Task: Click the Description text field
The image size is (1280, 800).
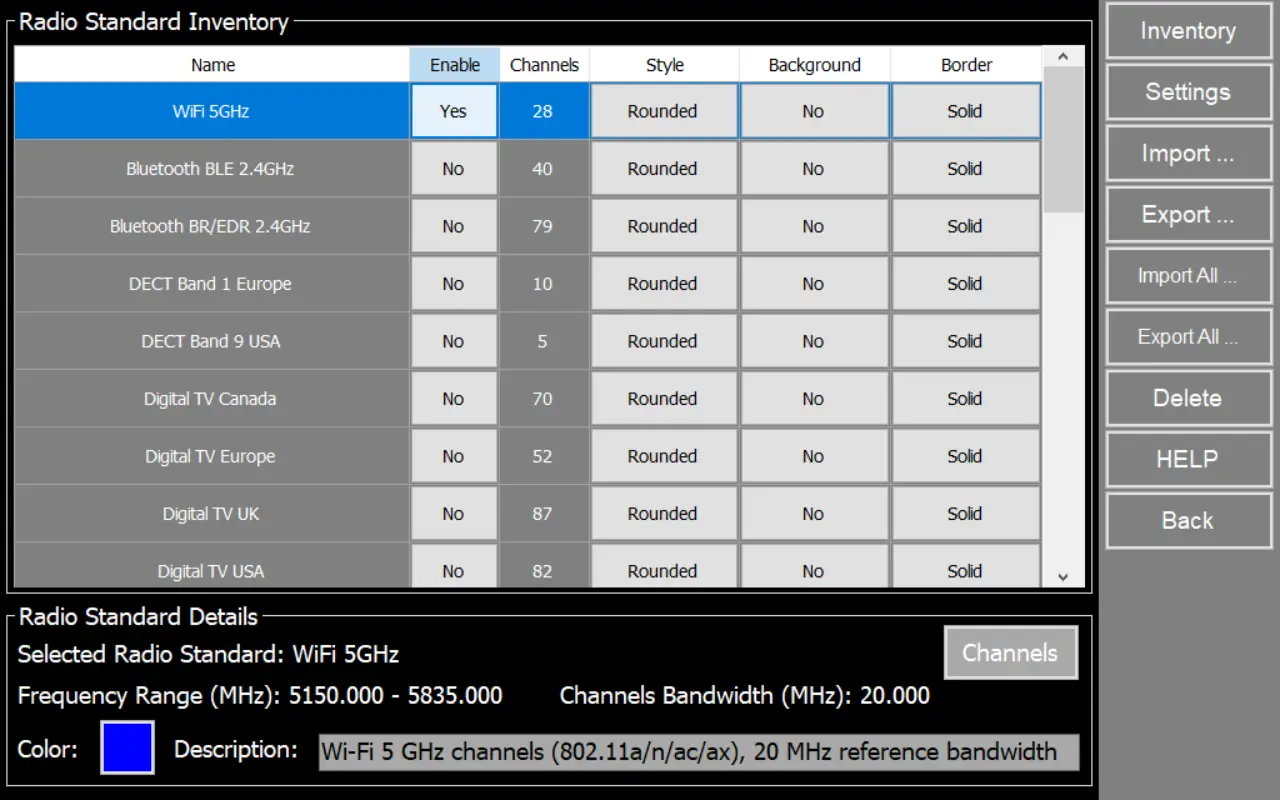Action: (698, 752)
